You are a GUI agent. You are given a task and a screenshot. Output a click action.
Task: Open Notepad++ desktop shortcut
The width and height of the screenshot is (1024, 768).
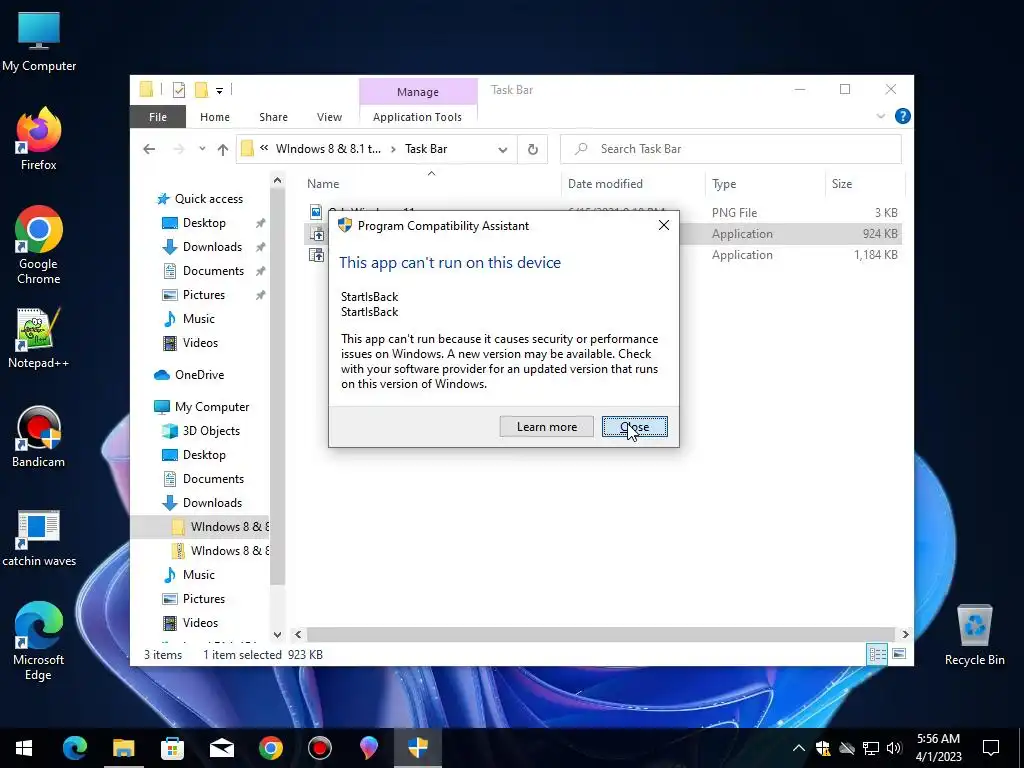click(x=39, y=339)
